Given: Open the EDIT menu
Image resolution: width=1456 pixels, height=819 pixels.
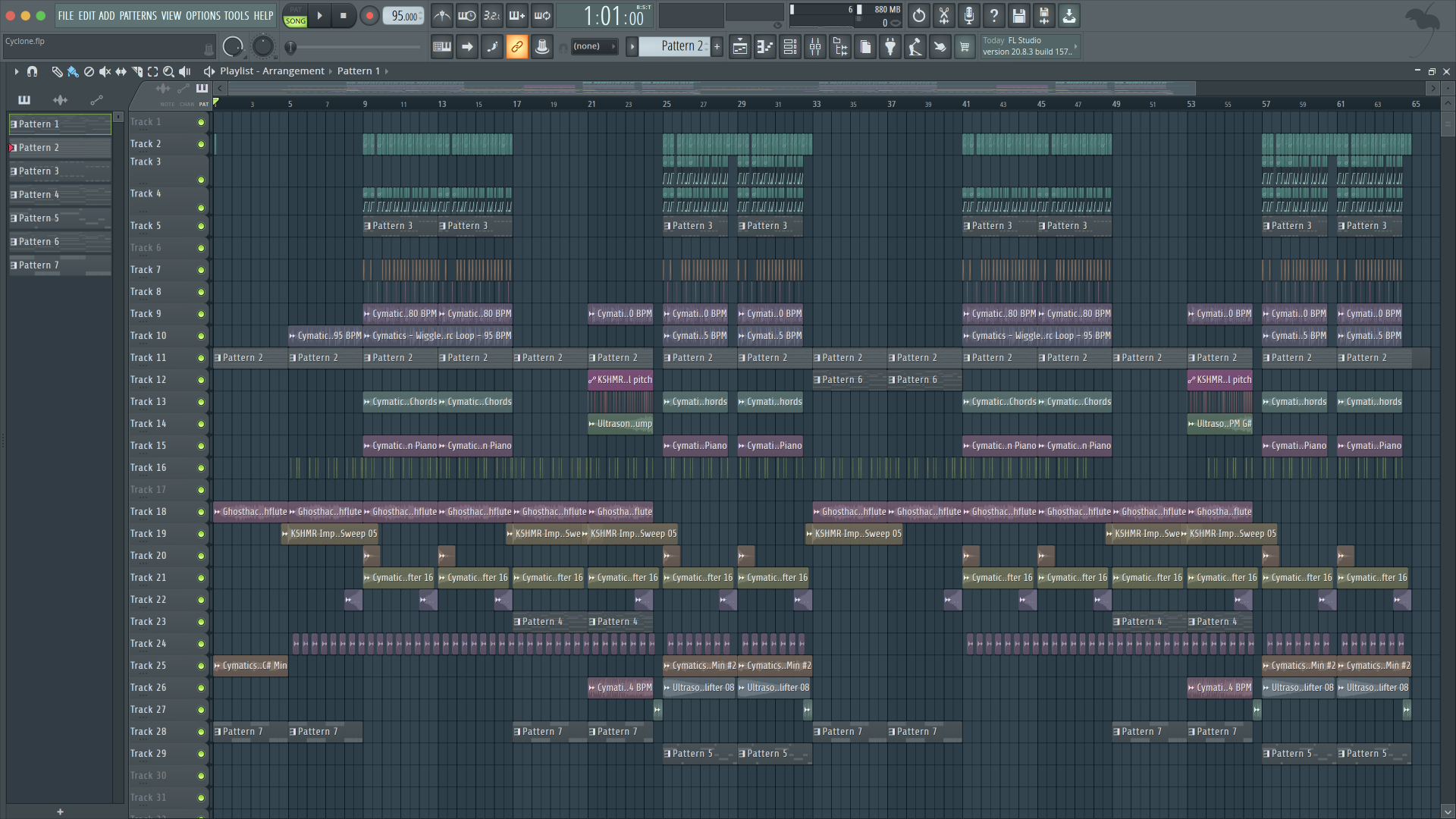Looking at the screenshot, I should tap(86, 16).
